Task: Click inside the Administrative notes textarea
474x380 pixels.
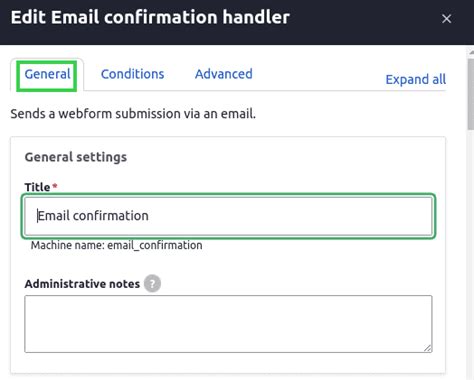Action: pos(228,324)
